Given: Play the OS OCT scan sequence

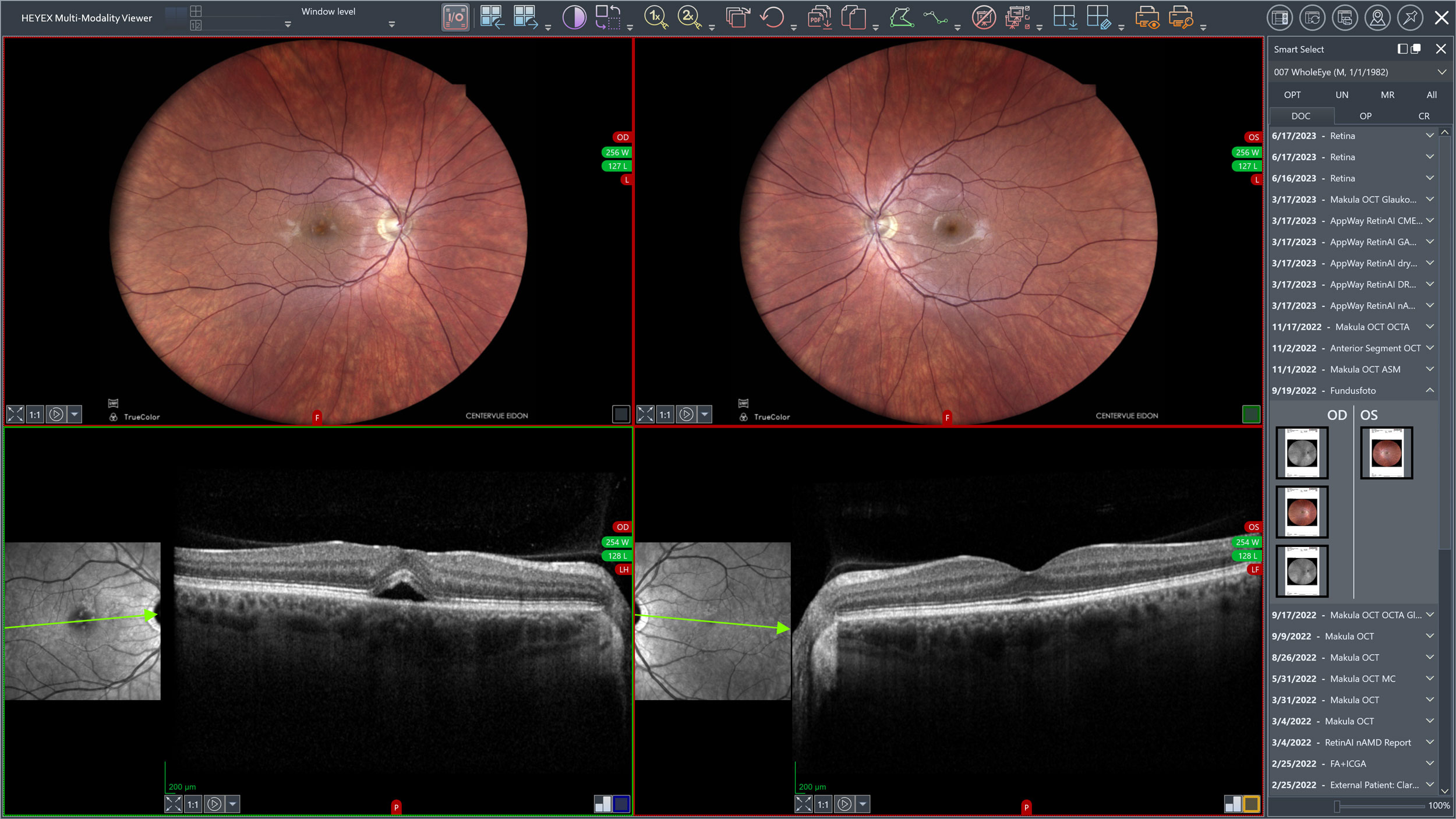Looking at the screenshot, I should coord(844,804).
